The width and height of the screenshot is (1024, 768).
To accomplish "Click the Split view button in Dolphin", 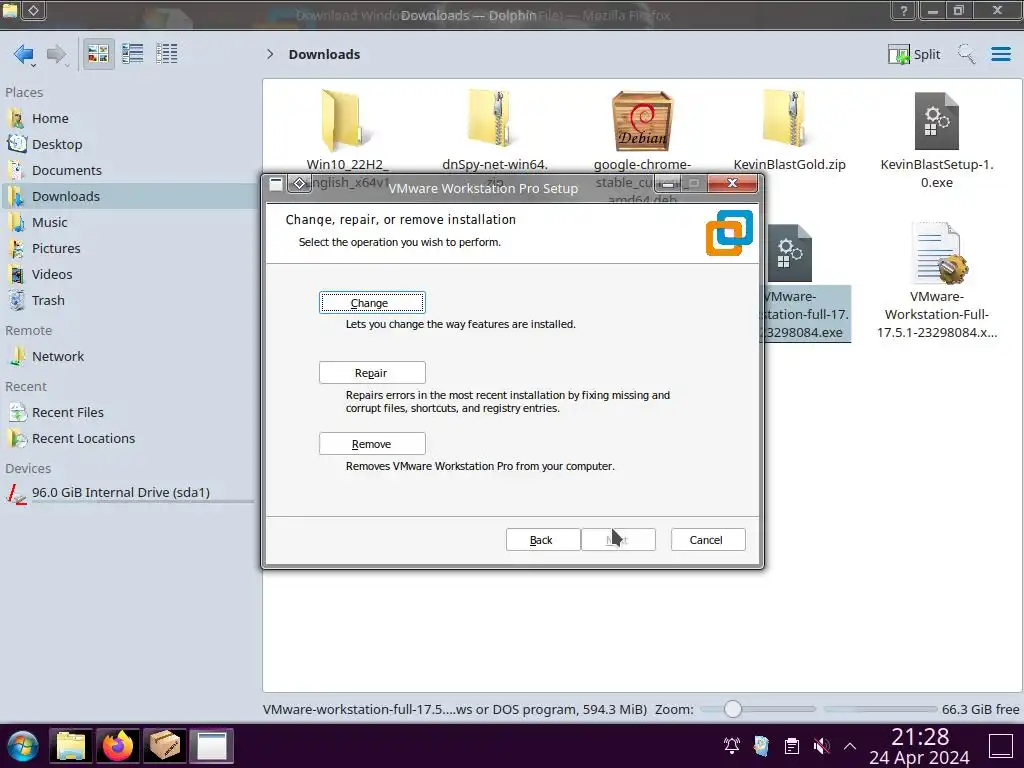I will point(914,54).
